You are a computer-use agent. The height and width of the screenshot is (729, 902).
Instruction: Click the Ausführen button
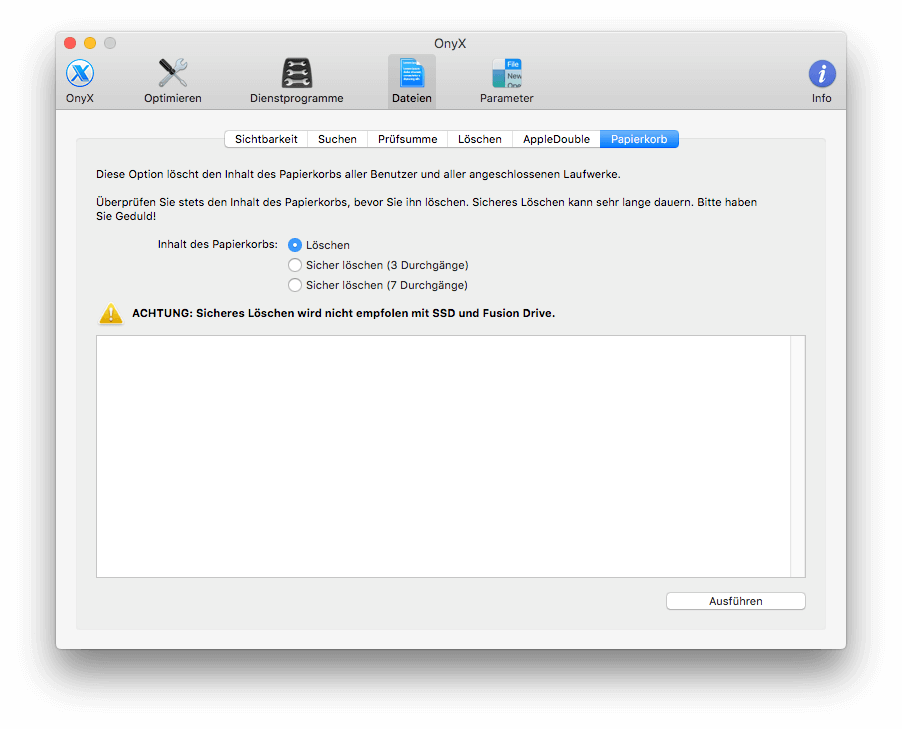click(x=736, y=601)
